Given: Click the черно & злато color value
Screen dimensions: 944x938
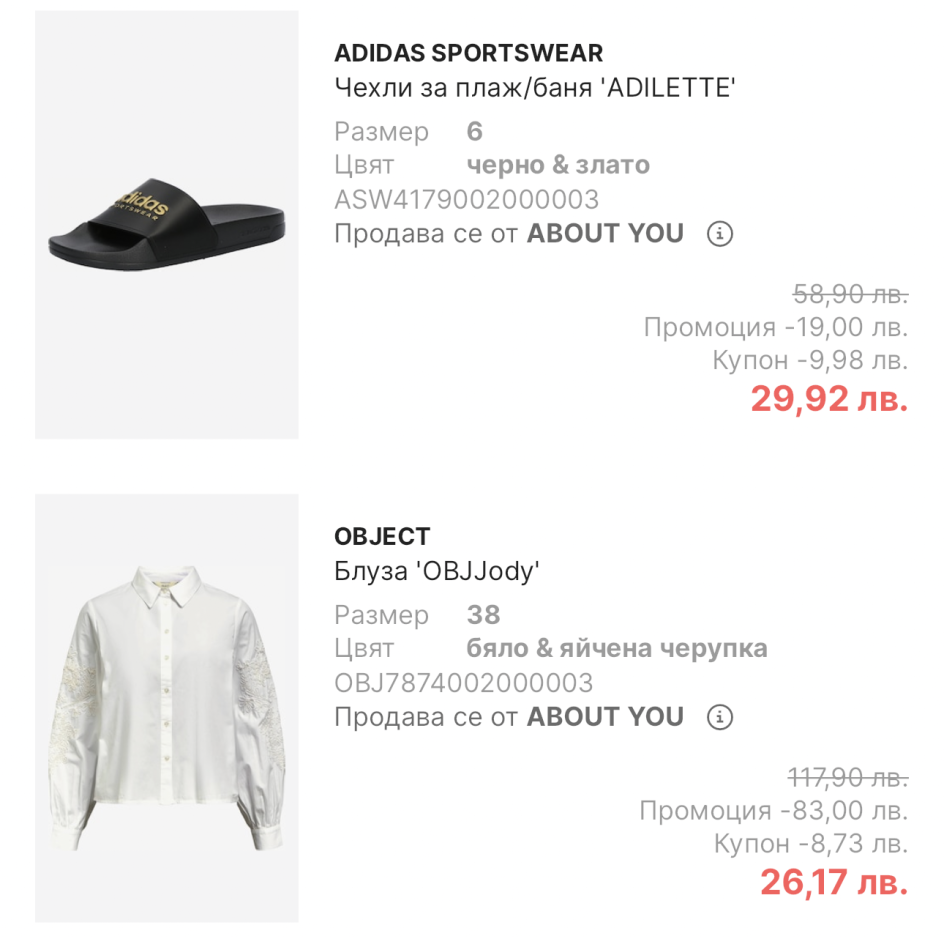Looking at the screenshot, I should 558,165.
